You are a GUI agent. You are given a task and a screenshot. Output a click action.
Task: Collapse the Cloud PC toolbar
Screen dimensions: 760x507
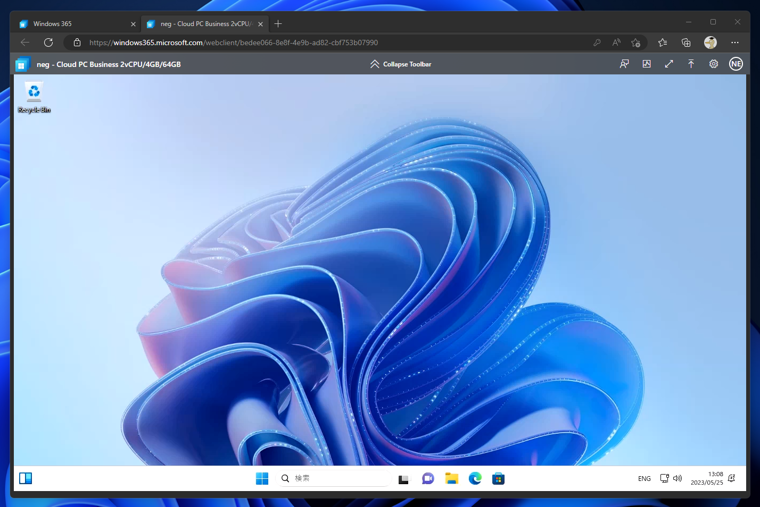point(400,64)
